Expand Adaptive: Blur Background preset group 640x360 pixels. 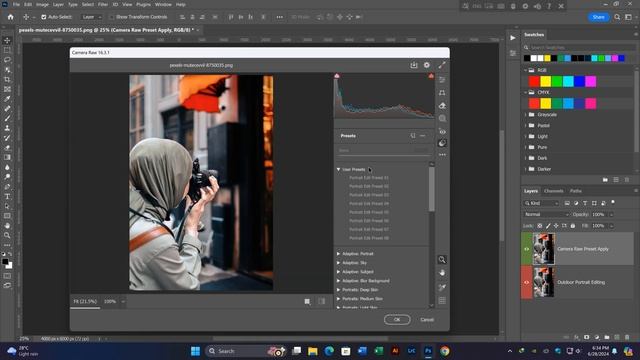338,281
